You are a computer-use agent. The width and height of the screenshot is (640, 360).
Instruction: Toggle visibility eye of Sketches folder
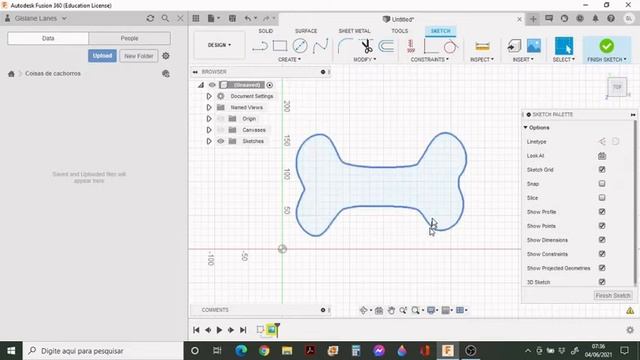click(220, 141)
